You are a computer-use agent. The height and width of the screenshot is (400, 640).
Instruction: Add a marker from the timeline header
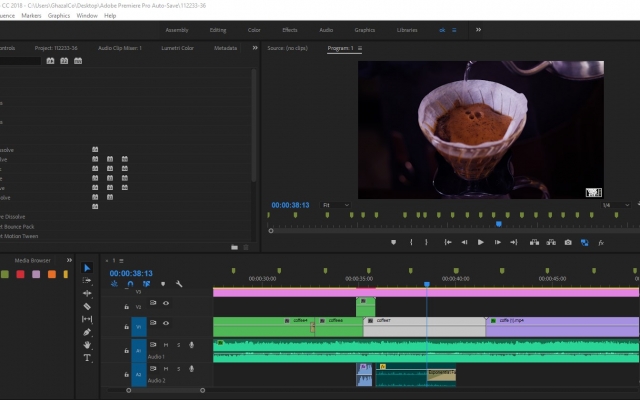163,284
